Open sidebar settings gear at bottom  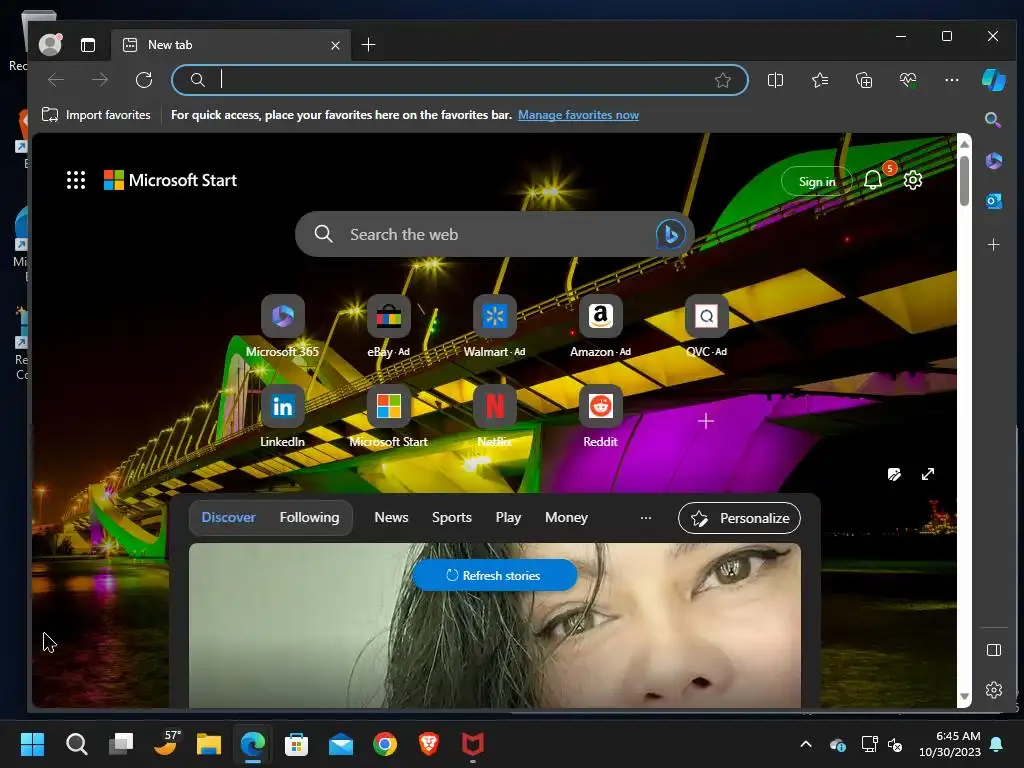click(x=993, y=690)
